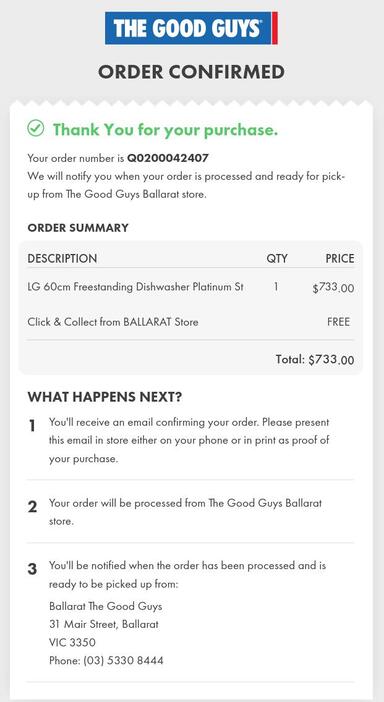Click the PRICE column header
The image size is (384, 702).
click(340, 258)
